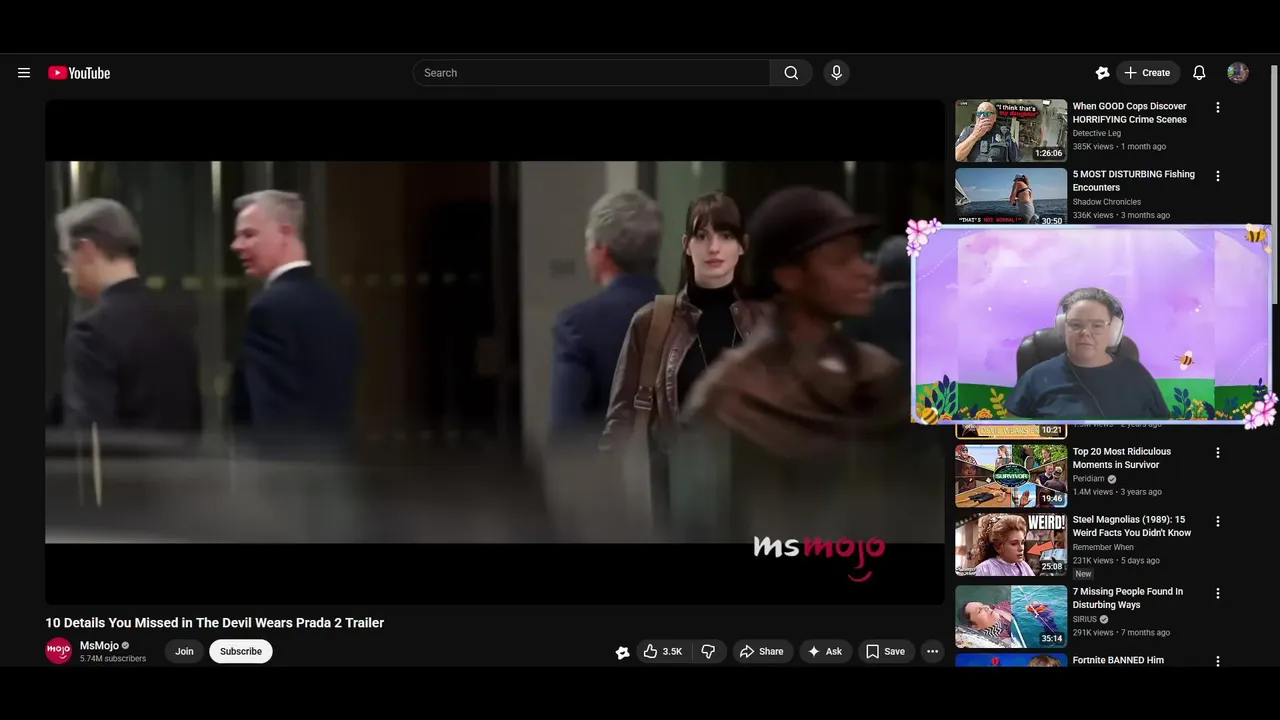Screen dimensions: 1280x720
Task: Open the account avatar menu
Action: 1238,73
